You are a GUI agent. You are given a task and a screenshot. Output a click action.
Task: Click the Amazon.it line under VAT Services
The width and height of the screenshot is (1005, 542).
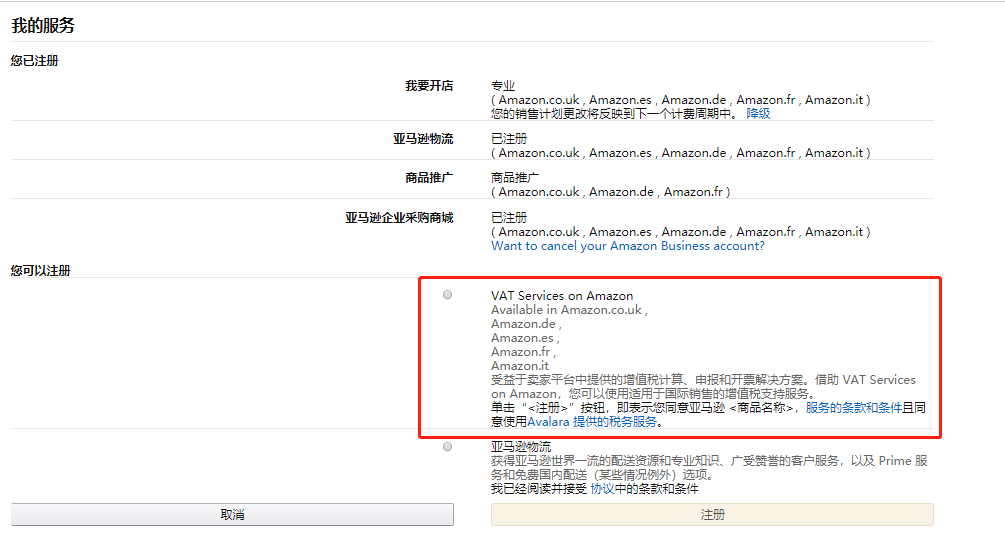(520, 366)
